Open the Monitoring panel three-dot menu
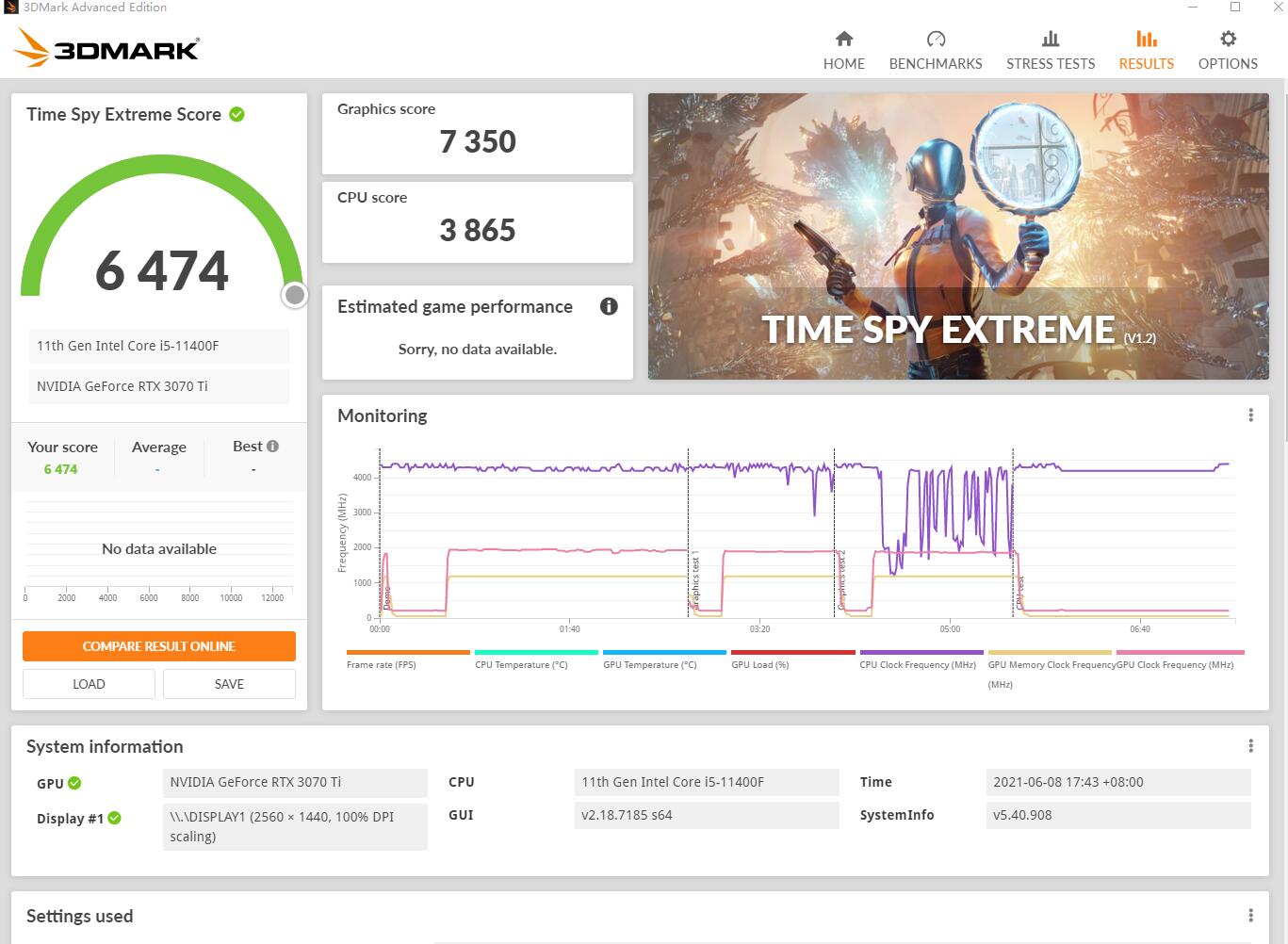 (1250, 415)
